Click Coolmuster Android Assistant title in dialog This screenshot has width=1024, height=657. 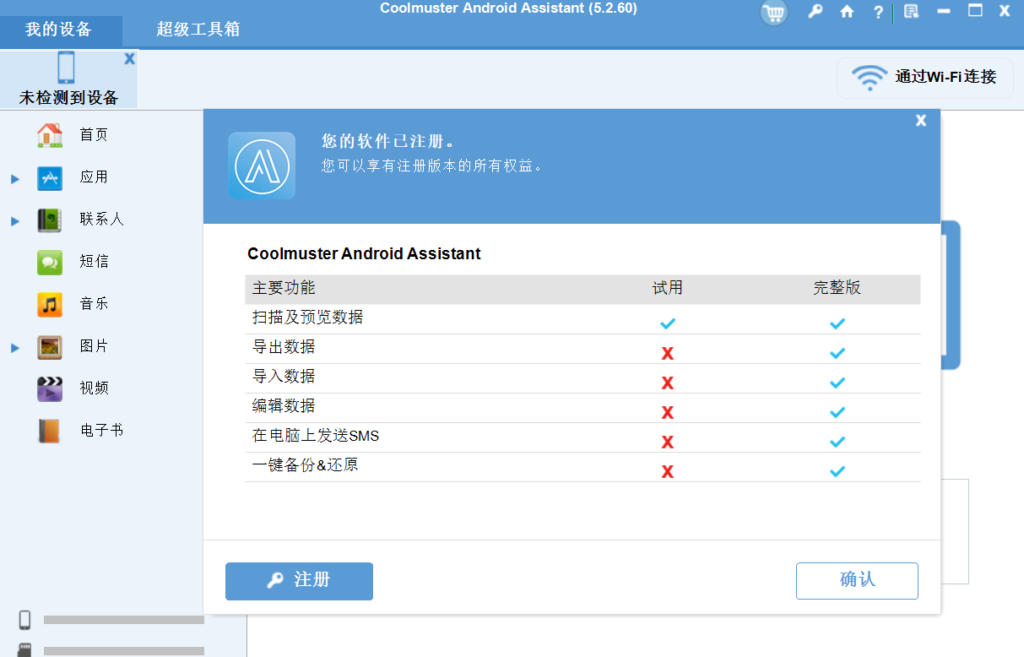[x=364, y=253]
